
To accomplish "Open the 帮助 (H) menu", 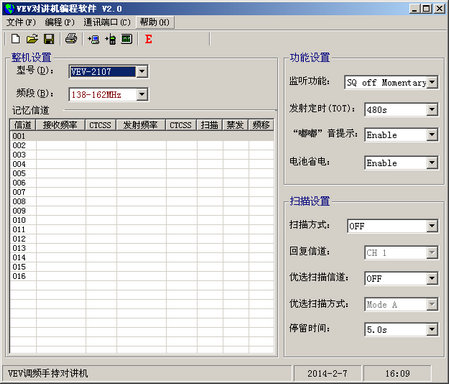I will pyautogui.click(x=155, y=22).
